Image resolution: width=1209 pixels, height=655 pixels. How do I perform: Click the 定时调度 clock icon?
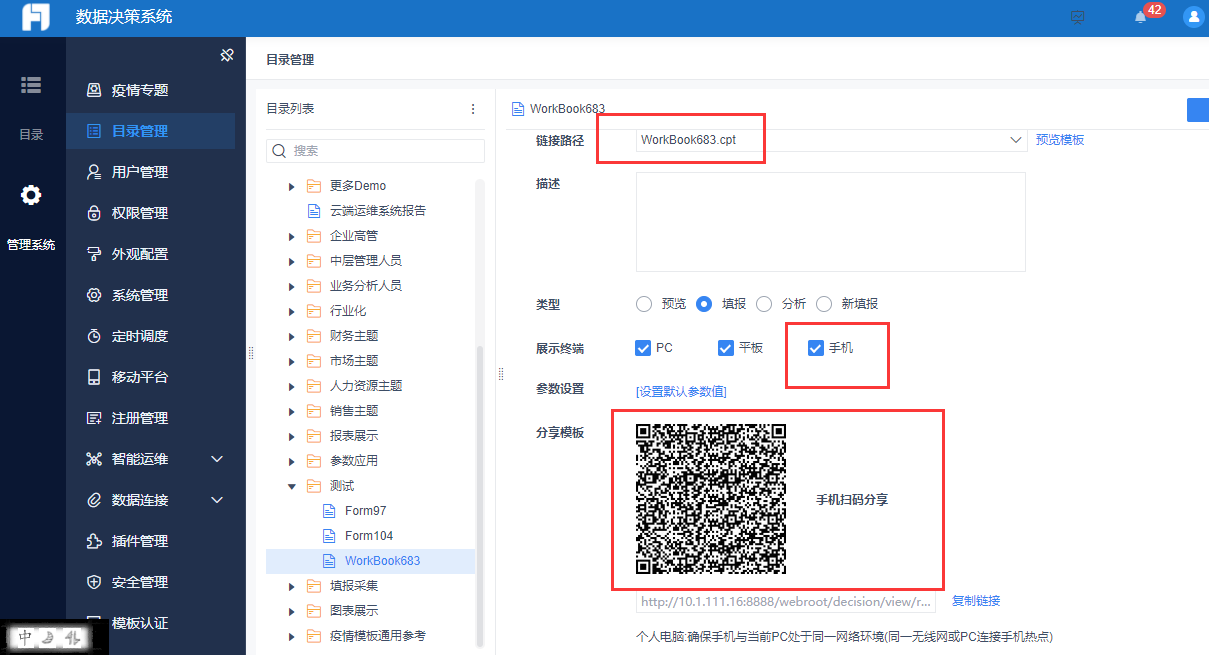[94, 336]
